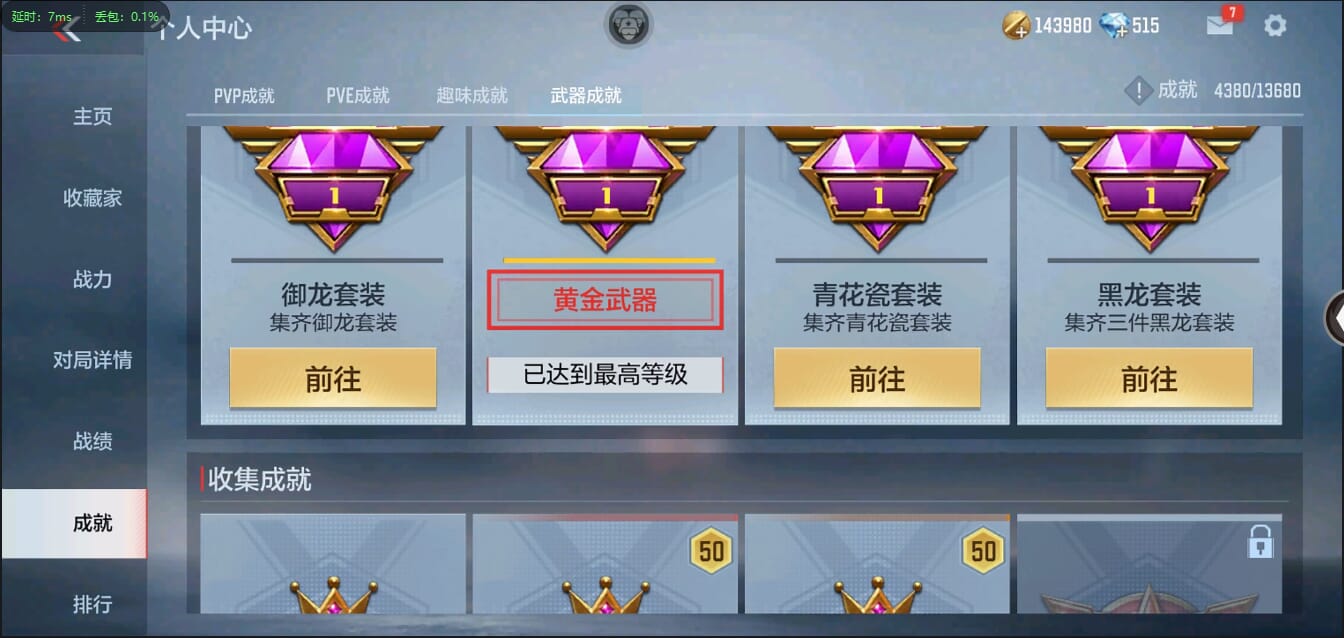Tap the gold coin plus icon
1344x638 pixels.
(x=1016, y=26)
